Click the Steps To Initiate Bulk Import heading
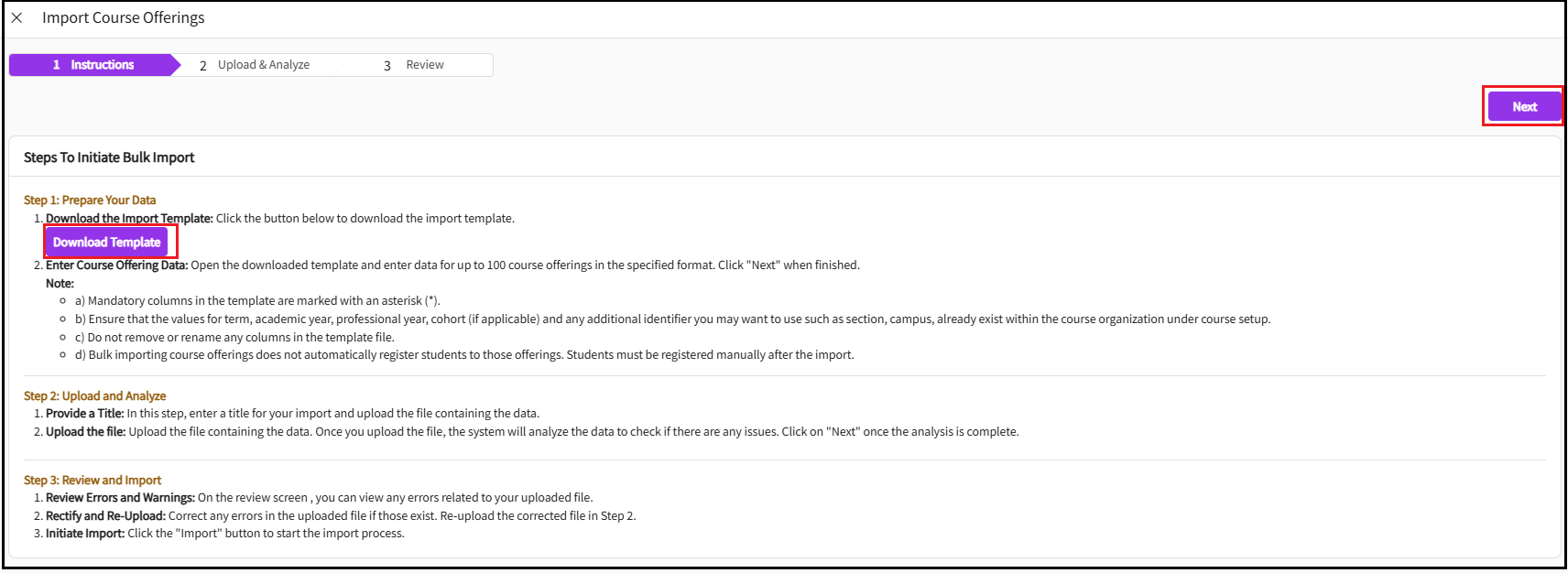The image size is (1568, 573). [x=108, y=157]
